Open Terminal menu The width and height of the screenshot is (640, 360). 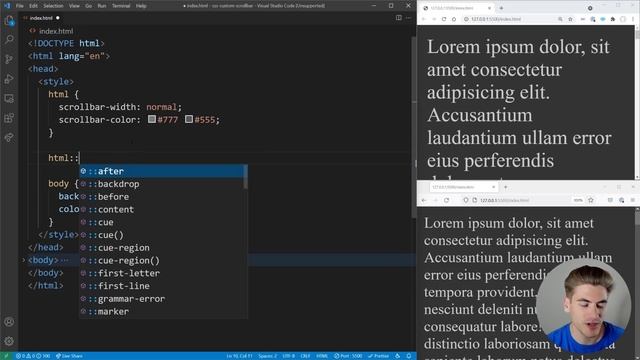(121, 6)
